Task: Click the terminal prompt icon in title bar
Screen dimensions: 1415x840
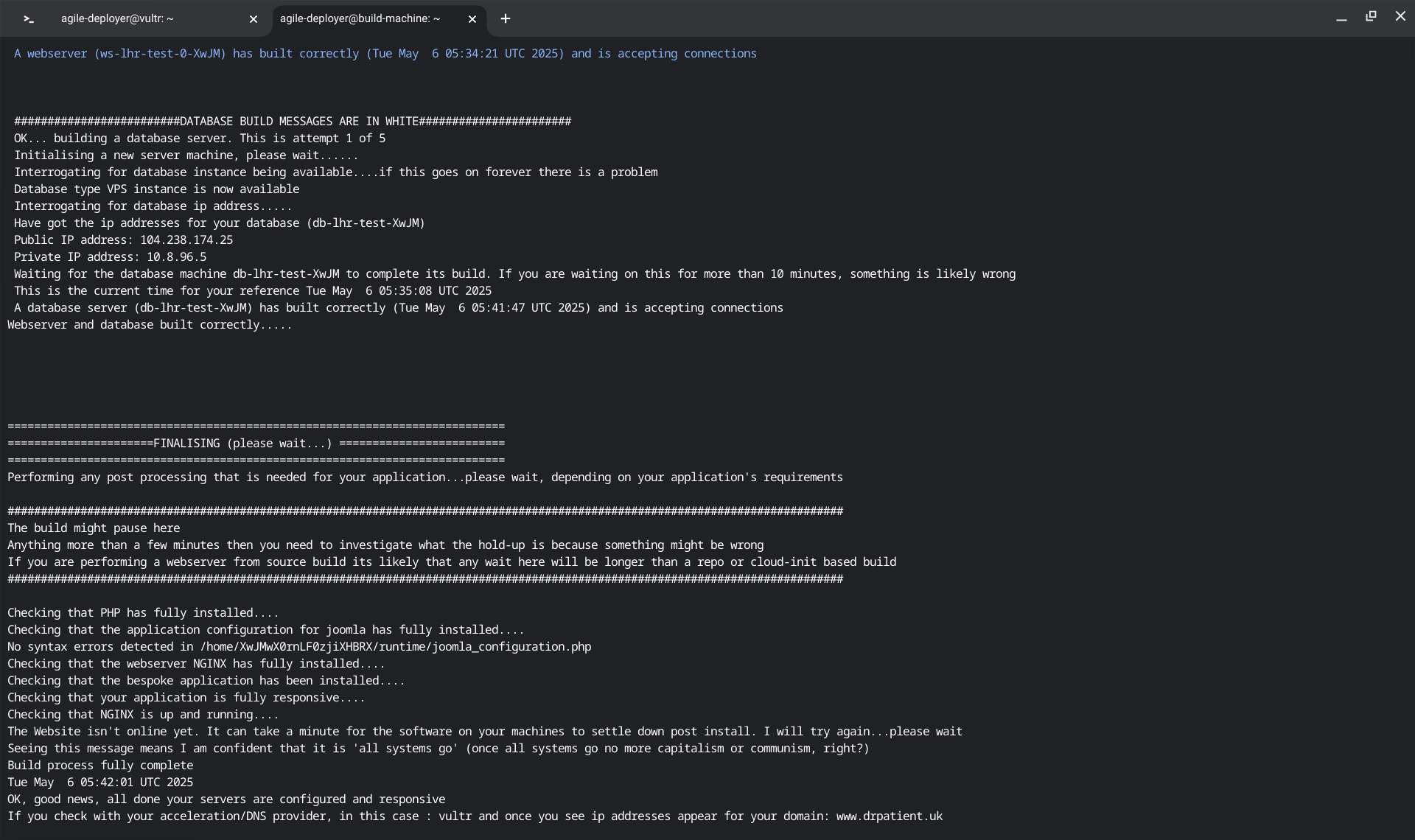Action: click(x=28, y=19)
